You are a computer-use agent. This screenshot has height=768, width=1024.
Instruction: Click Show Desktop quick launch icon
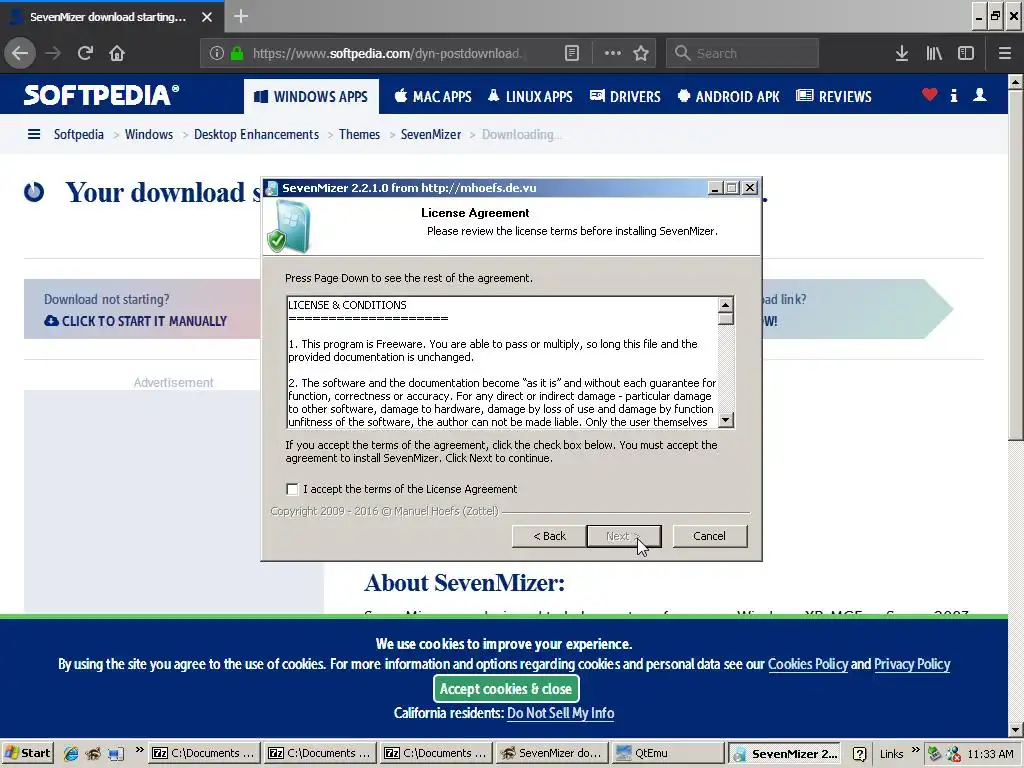click(x=116, y=754)
